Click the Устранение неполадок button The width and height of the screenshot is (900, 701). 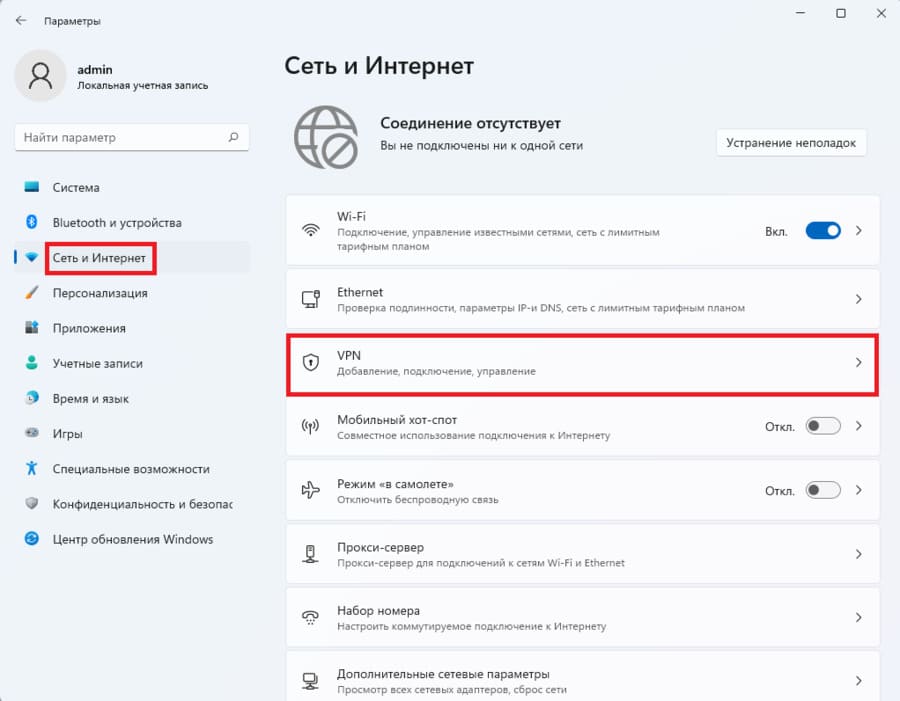point(791,142)
